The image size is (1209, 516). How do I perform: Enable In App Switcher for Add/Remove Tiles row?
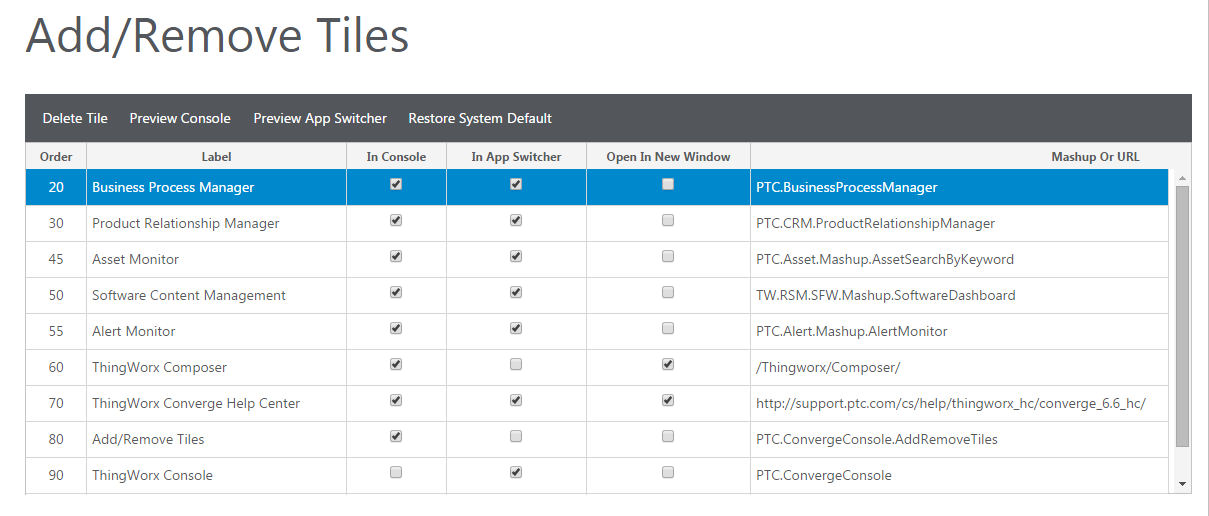click(516, 436)
